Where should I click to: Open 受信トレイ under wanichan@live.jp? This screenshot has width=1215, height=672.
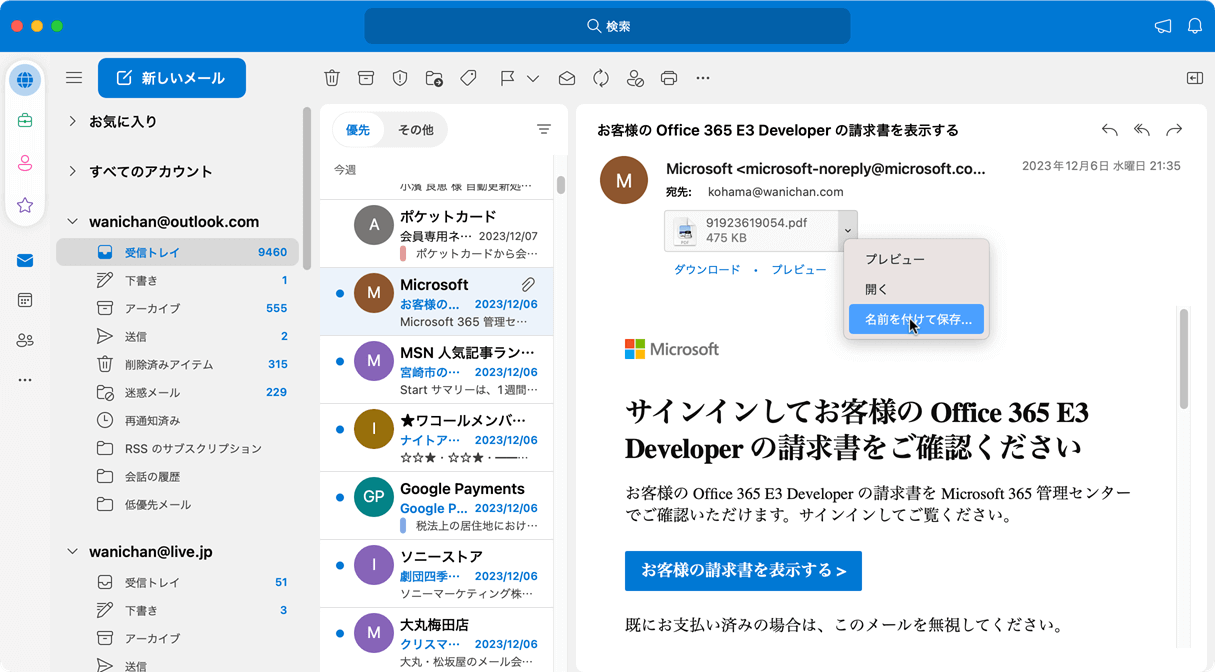point(177,582)
